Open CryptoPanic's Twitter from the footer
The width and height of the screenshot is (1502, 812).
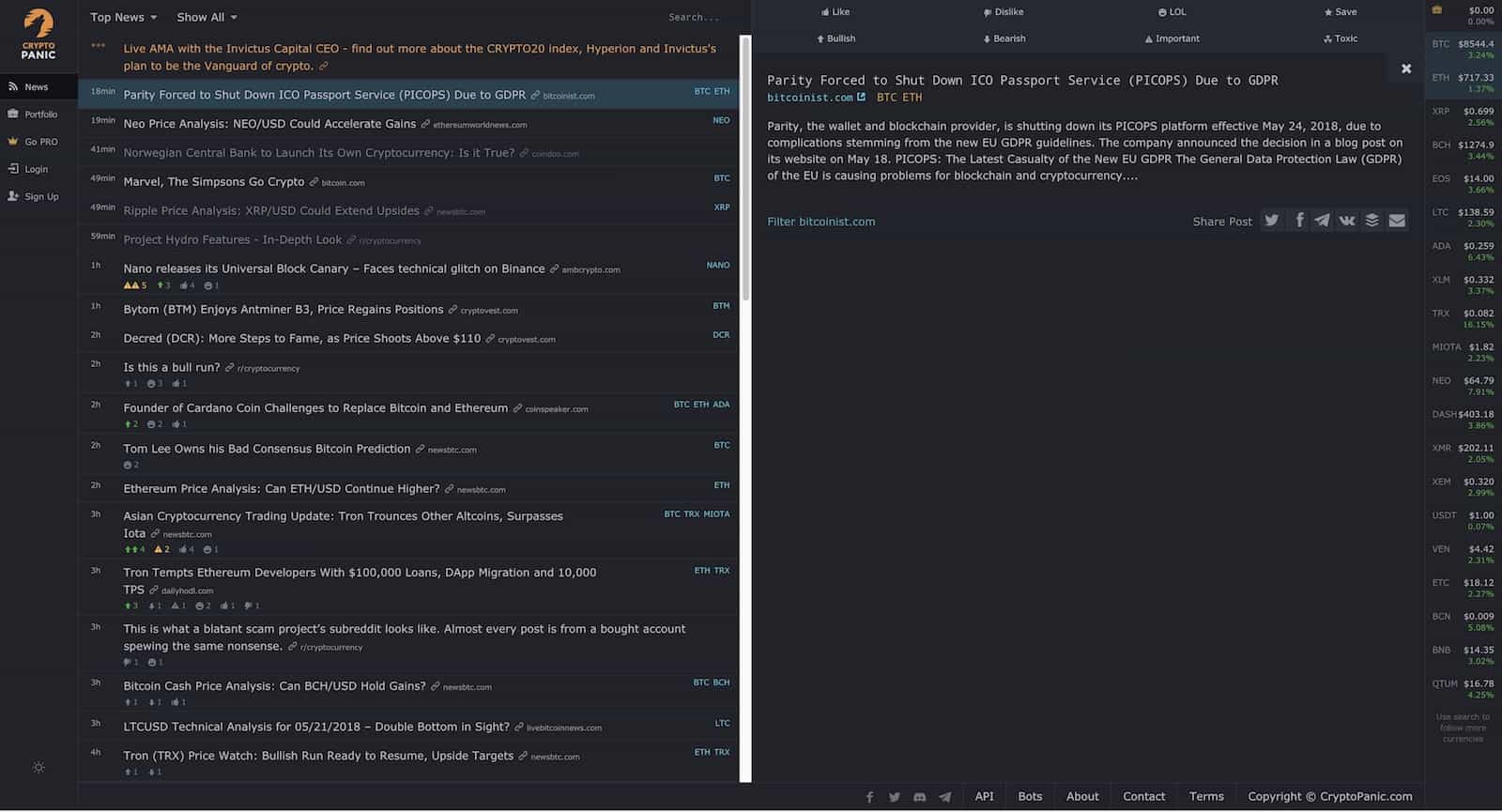click(895, 797)
